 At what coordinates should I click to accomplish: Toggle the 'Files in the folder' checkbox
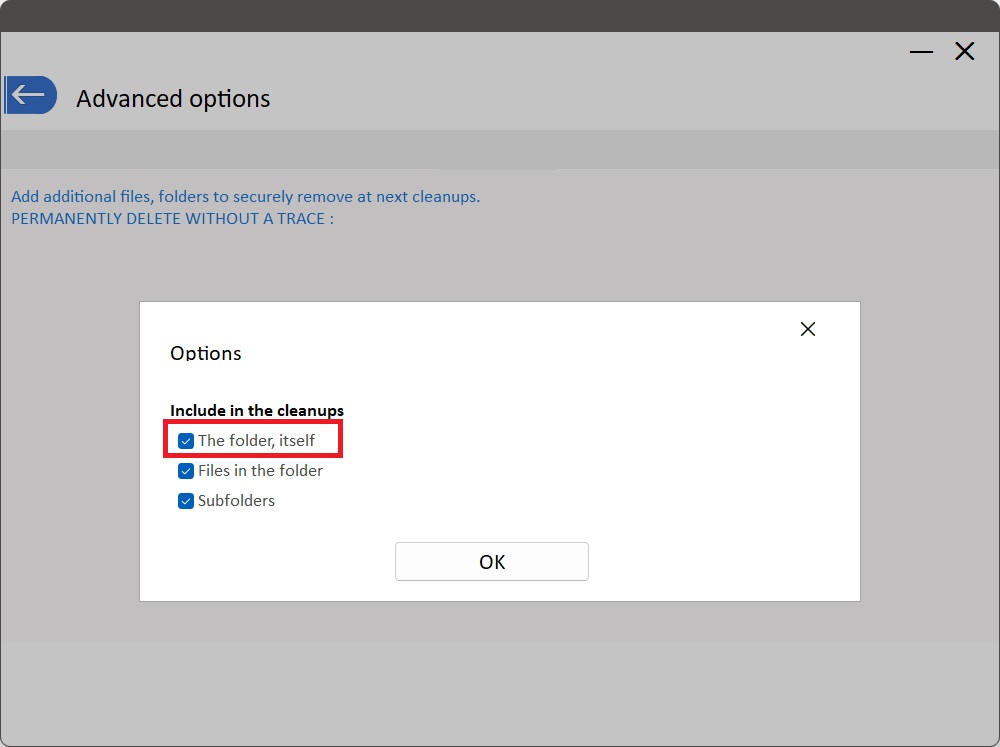[186, 471]
